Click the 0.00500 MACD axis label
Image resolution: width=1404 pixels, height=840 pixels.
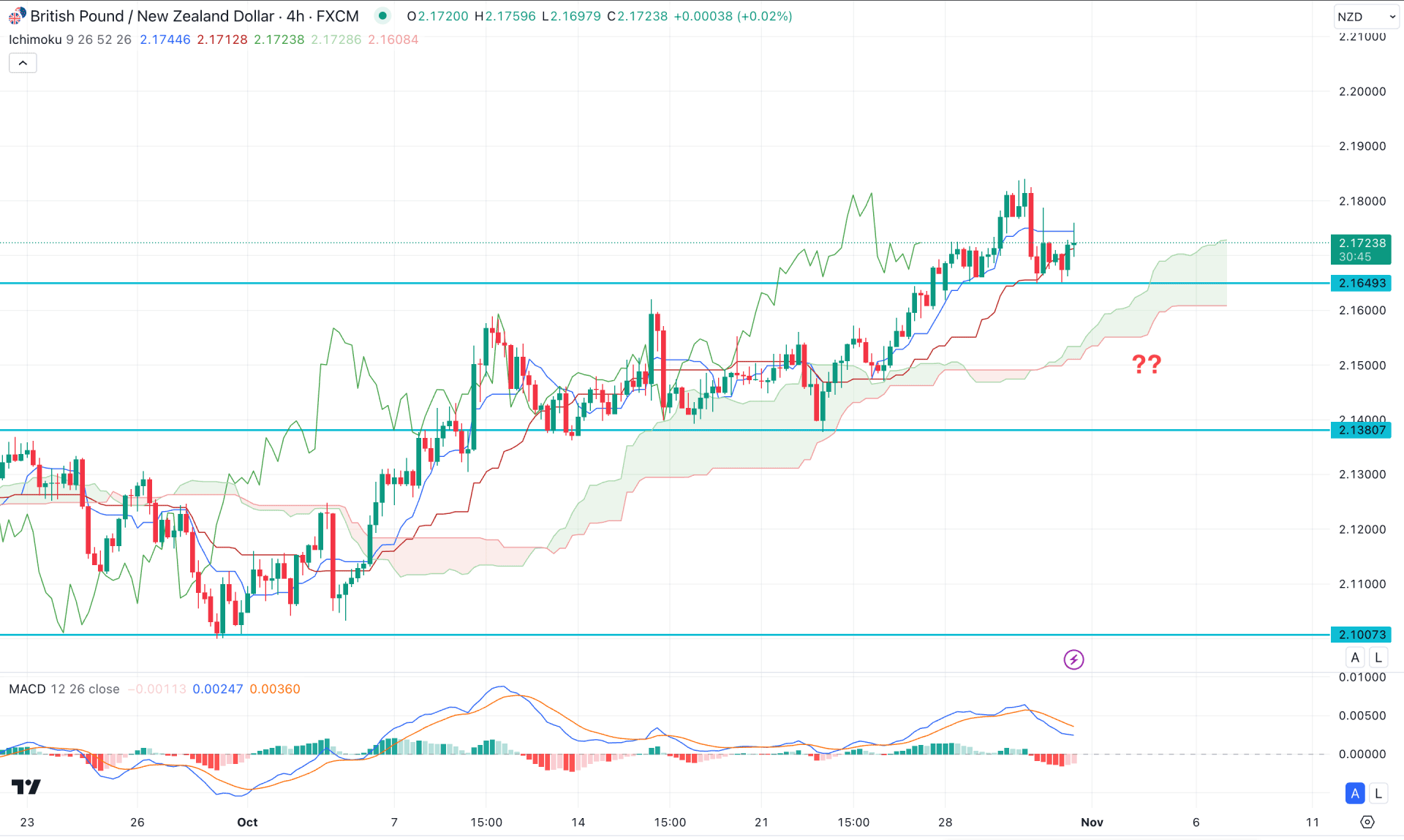[1362, 716]
